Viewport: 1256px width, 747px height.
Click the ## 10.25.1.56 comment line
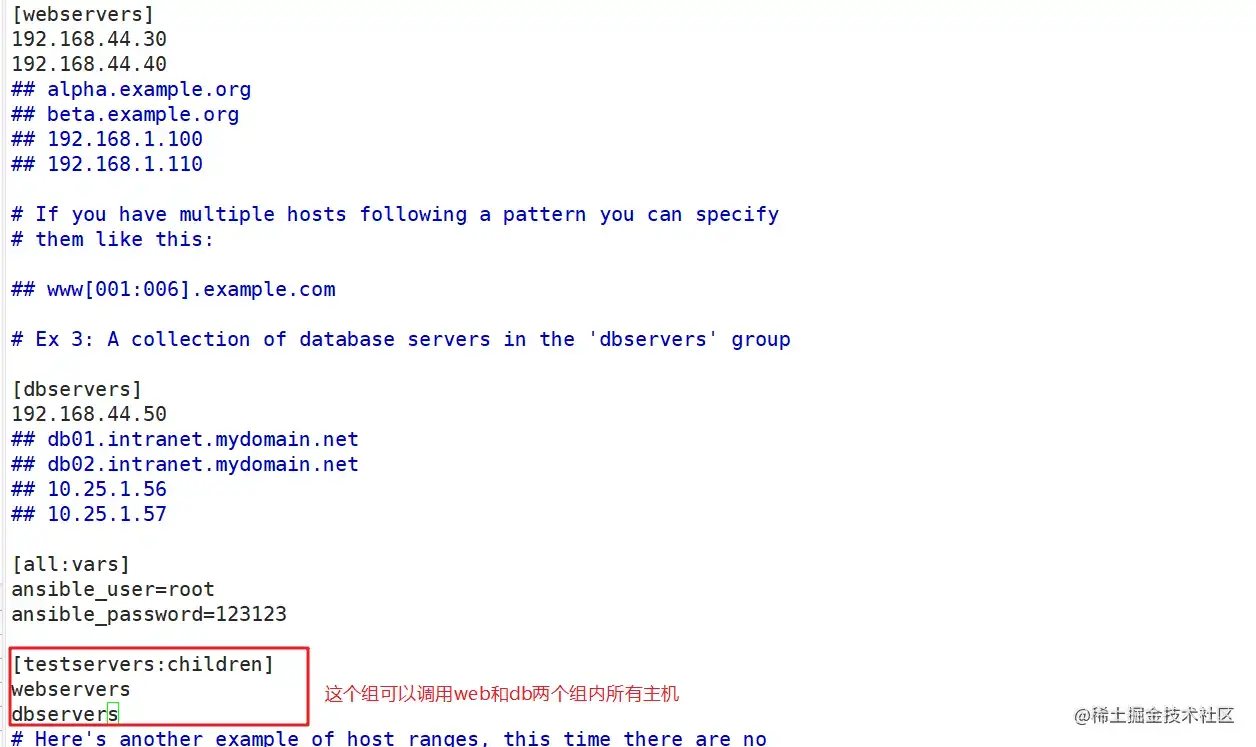tap(89, 490)
